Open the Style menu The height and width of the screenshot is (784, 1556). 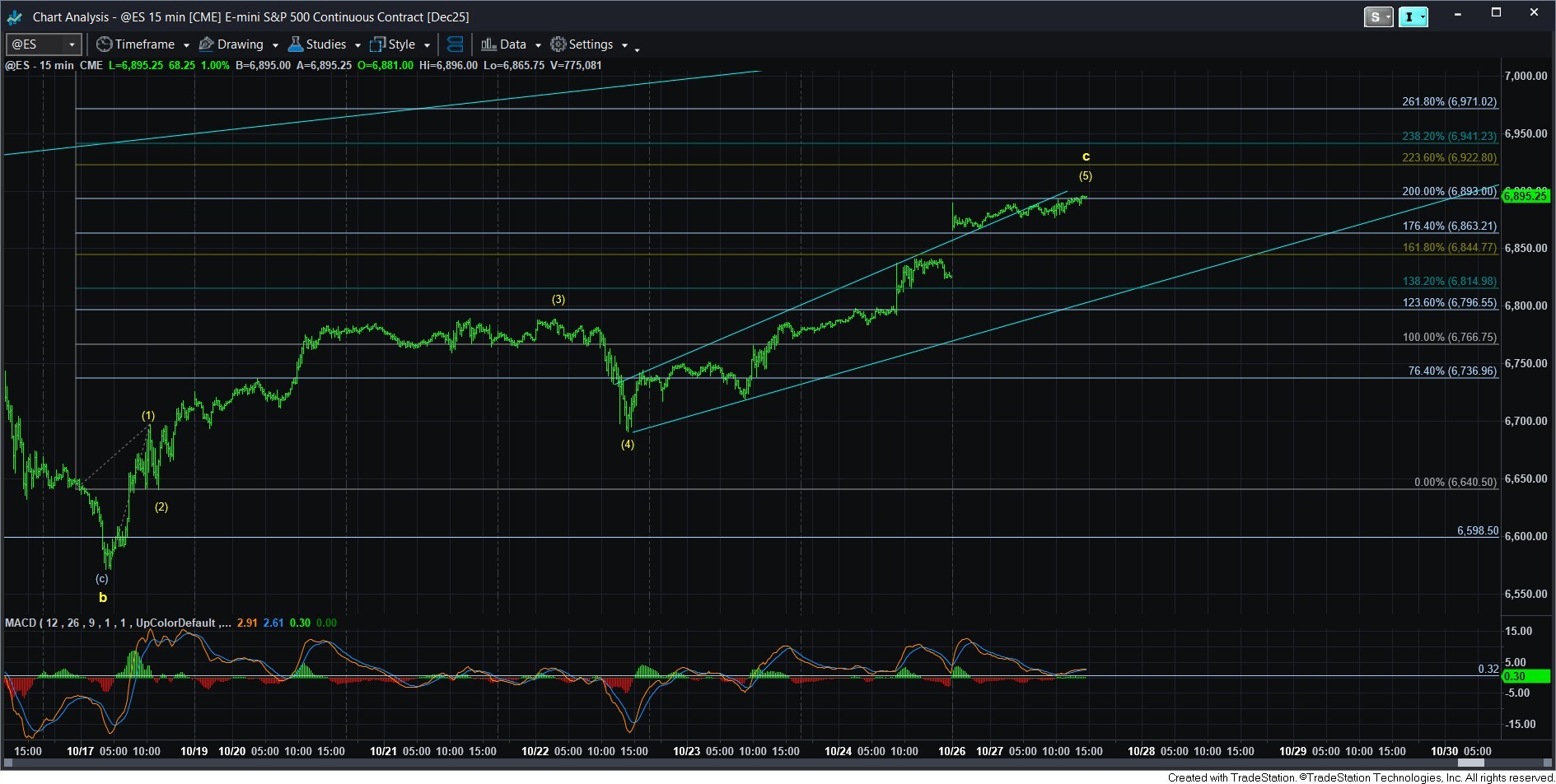[401, 44]
